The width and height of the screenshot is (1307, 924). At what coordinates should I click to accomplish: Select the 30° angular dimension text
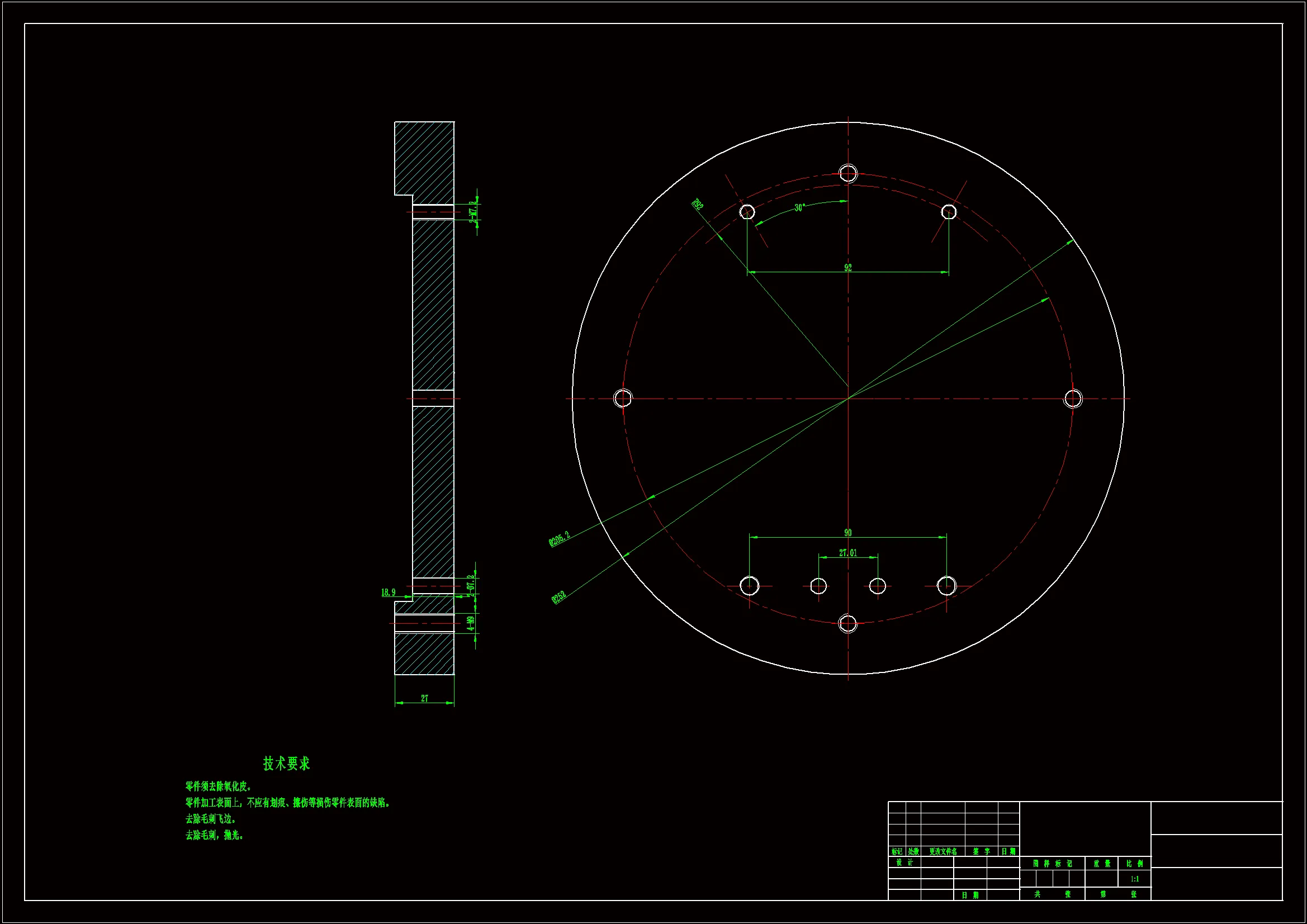point(799,208)
